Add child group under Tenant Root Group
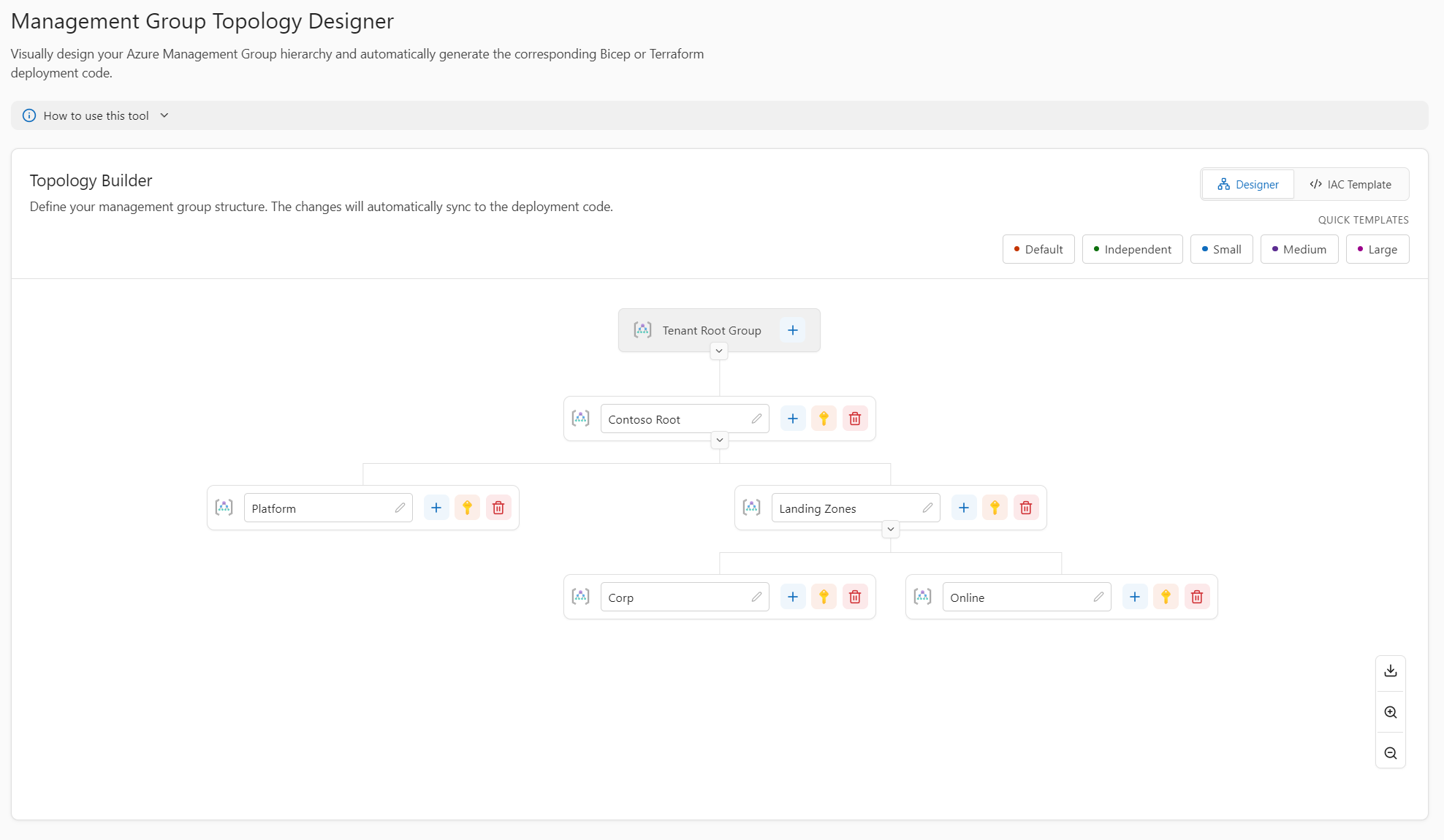The width and height of the screenshot is (1444, 840). point(792,330)
